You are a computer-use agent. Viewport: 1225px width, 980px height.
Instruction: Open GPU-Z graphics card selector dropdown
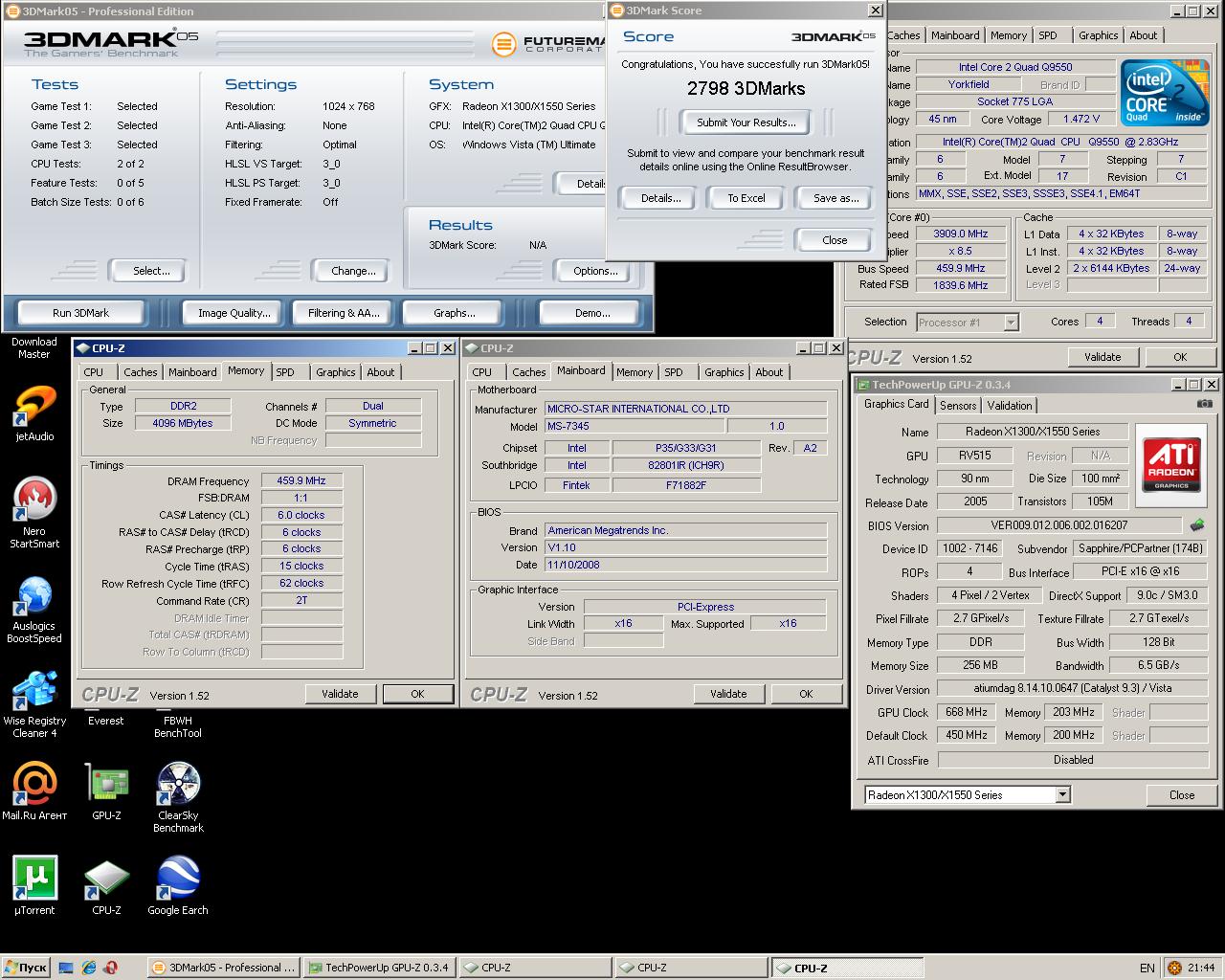(1062, 794)
